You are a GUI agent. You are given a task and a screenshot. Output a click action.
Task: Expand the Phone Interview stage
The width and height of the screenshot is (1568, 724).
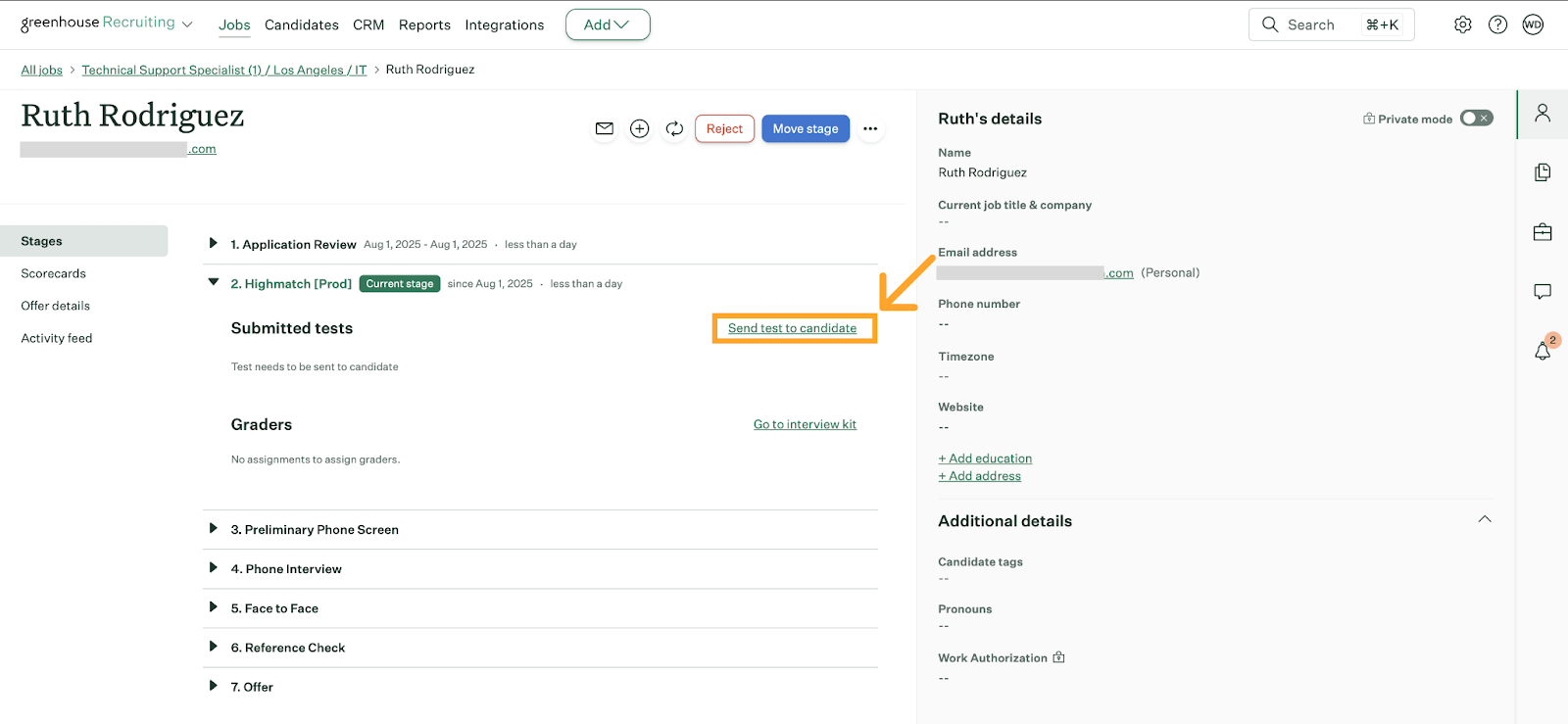click(x=213, y=568)
